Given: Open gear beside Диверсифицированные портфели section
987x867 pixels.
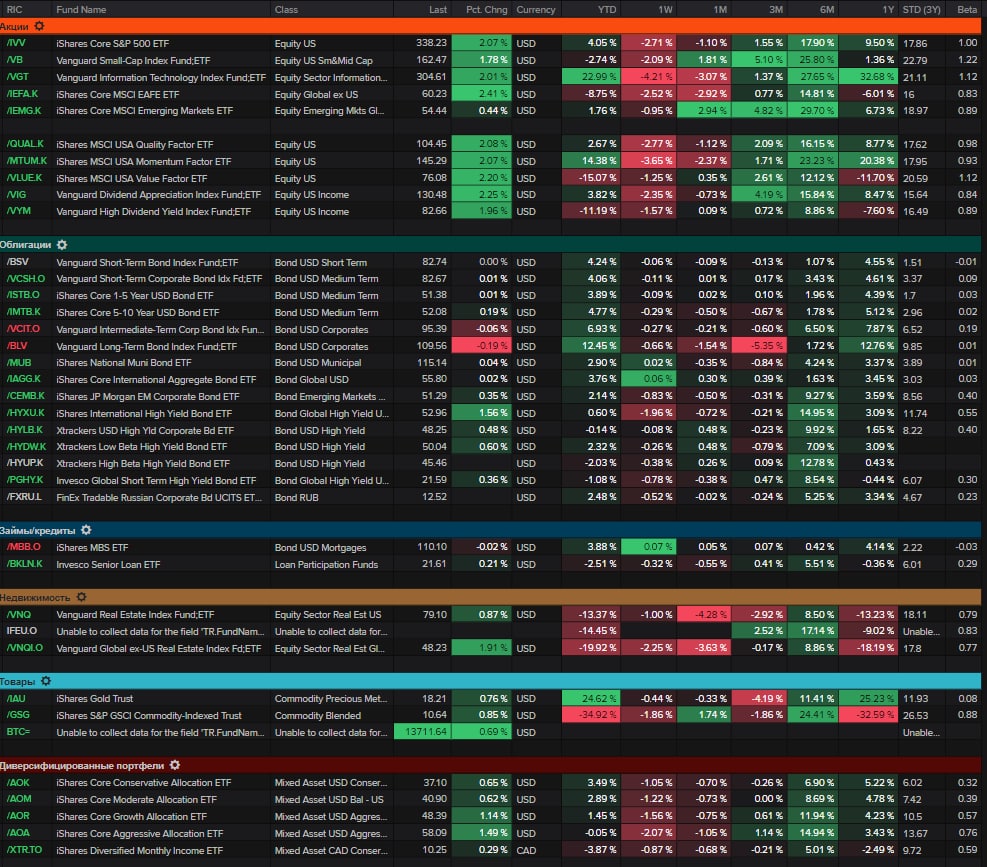Looking at the screenshot, I should click(x=175, y=765).
